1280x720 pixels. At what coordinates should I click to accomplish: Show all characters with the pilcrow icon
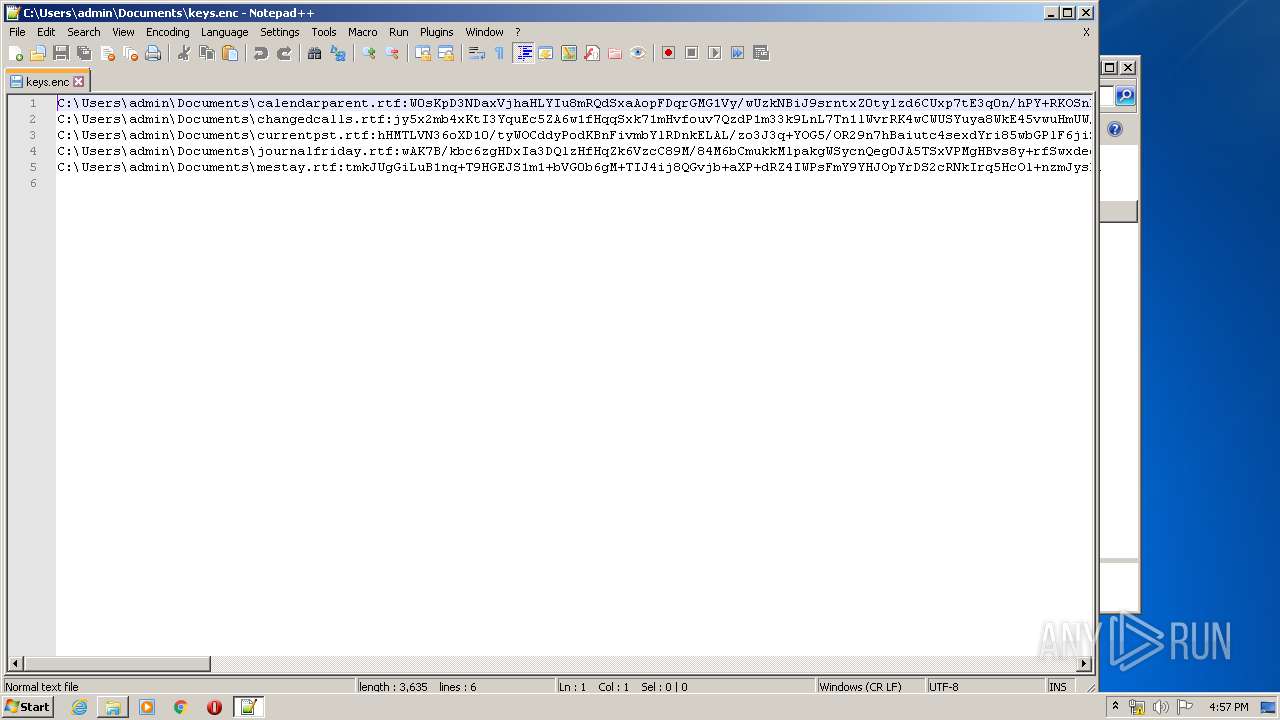(500, 53)
